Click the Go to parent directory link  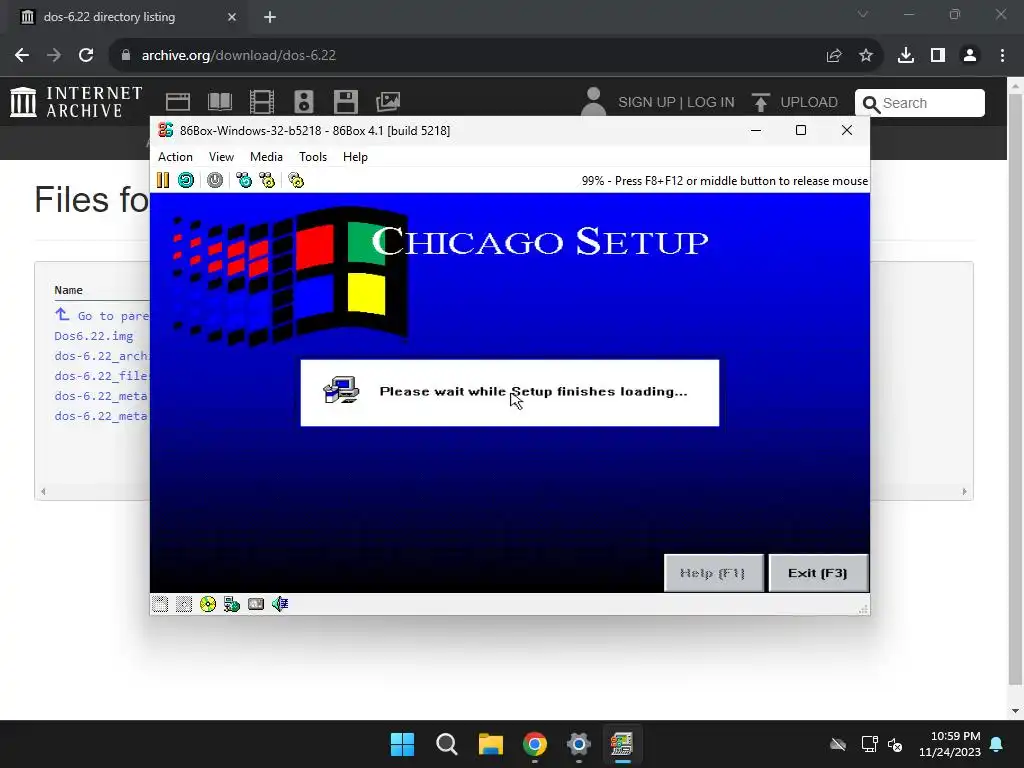click(102, 315)
